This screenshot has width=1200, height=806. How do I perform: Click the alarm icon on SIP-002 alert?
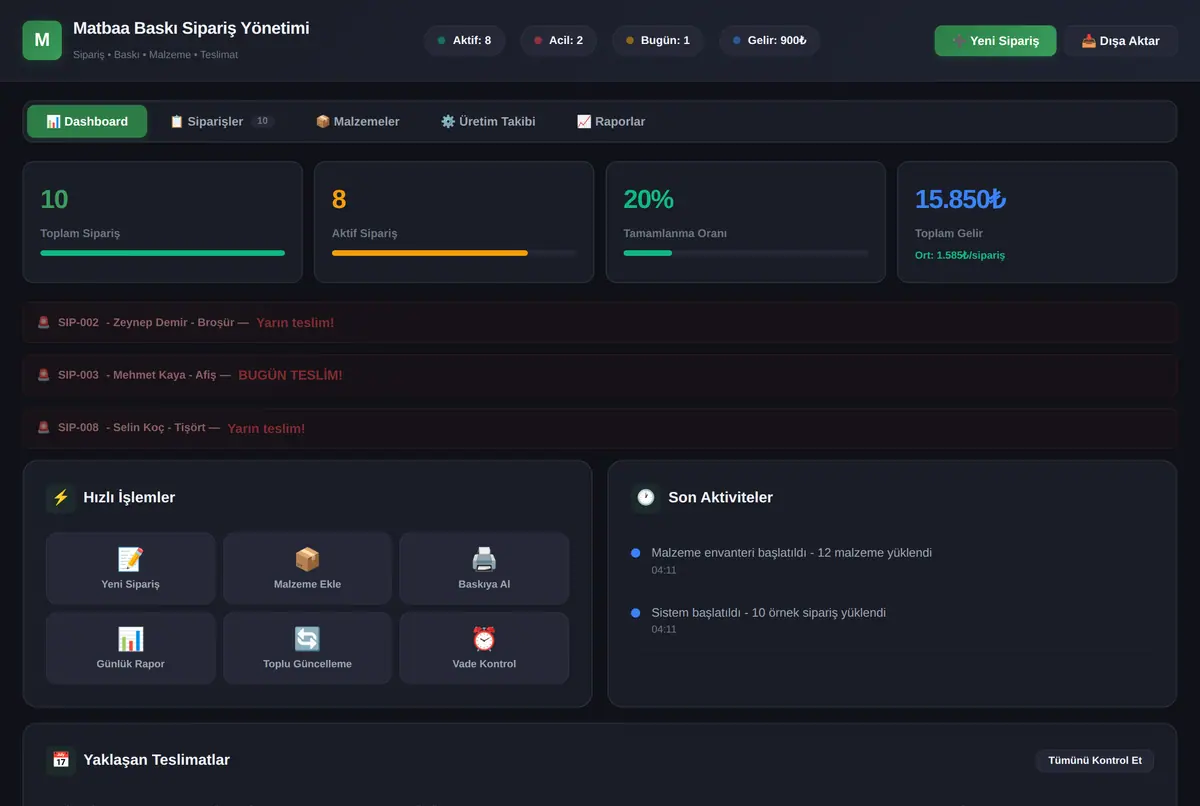coord(44,323)
